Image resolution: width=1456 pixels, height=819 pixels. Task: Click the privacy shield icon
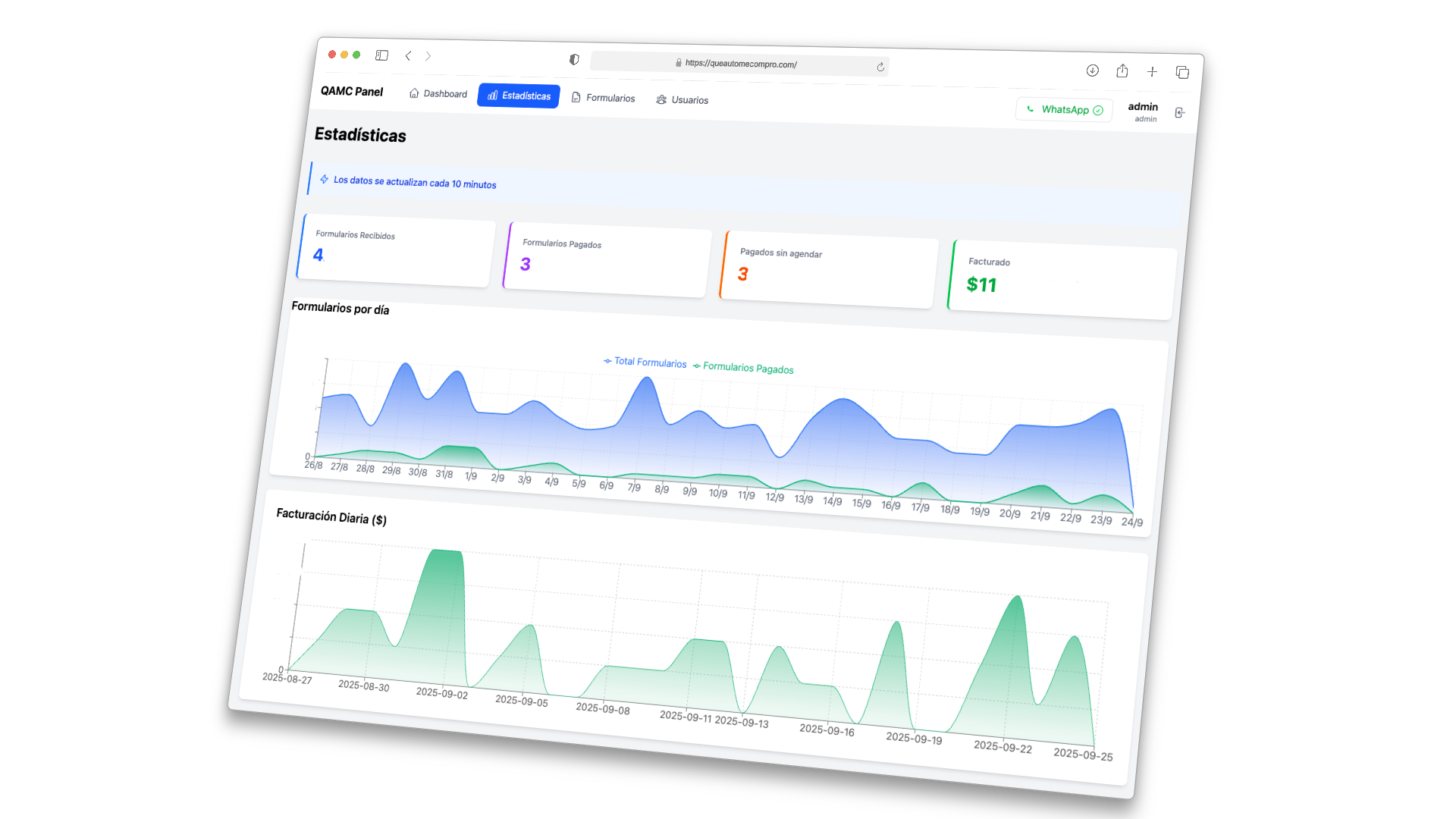574,59
